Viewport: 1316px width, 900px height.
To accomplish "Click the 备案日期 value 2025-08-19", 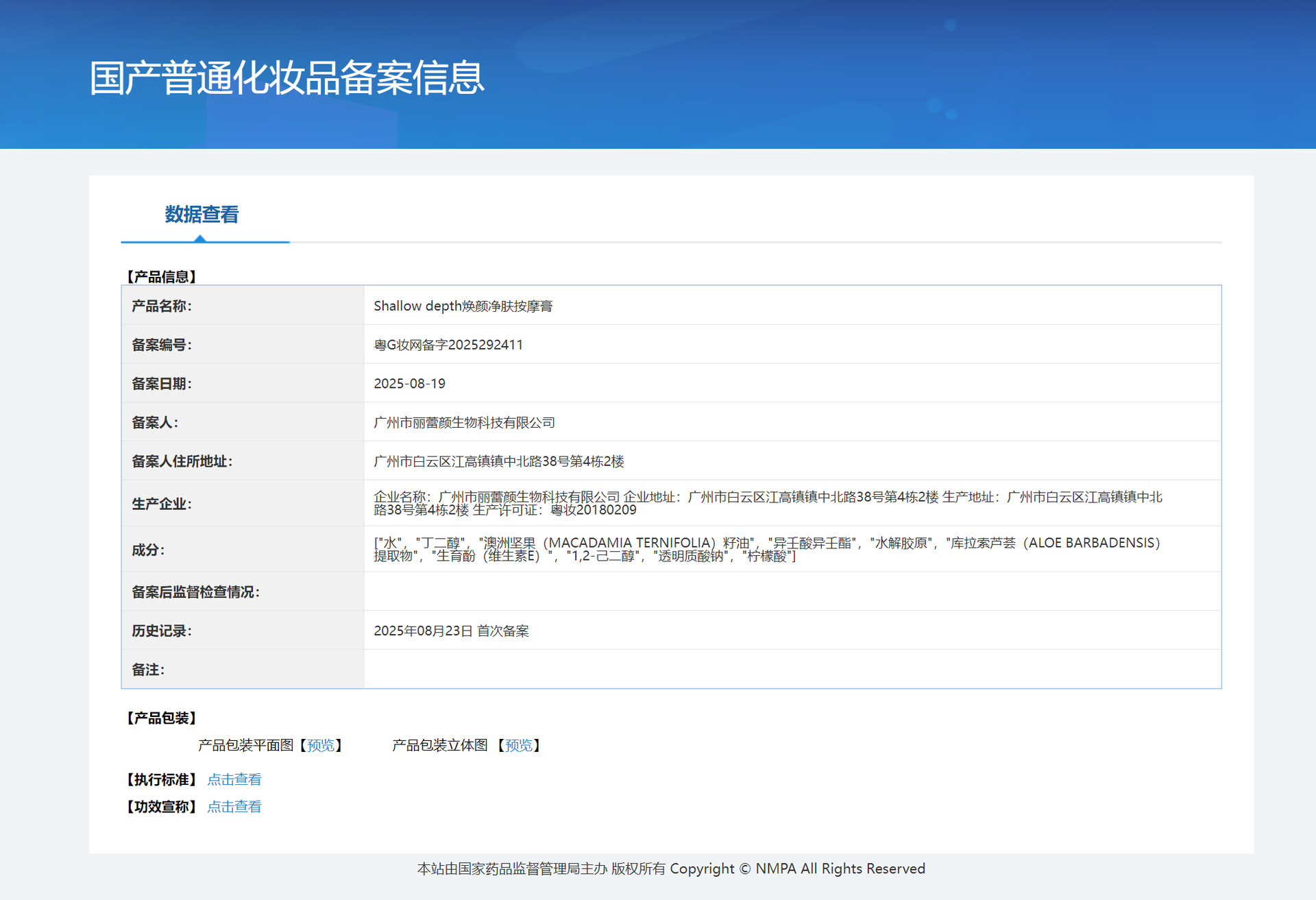I will click(409, 384).
